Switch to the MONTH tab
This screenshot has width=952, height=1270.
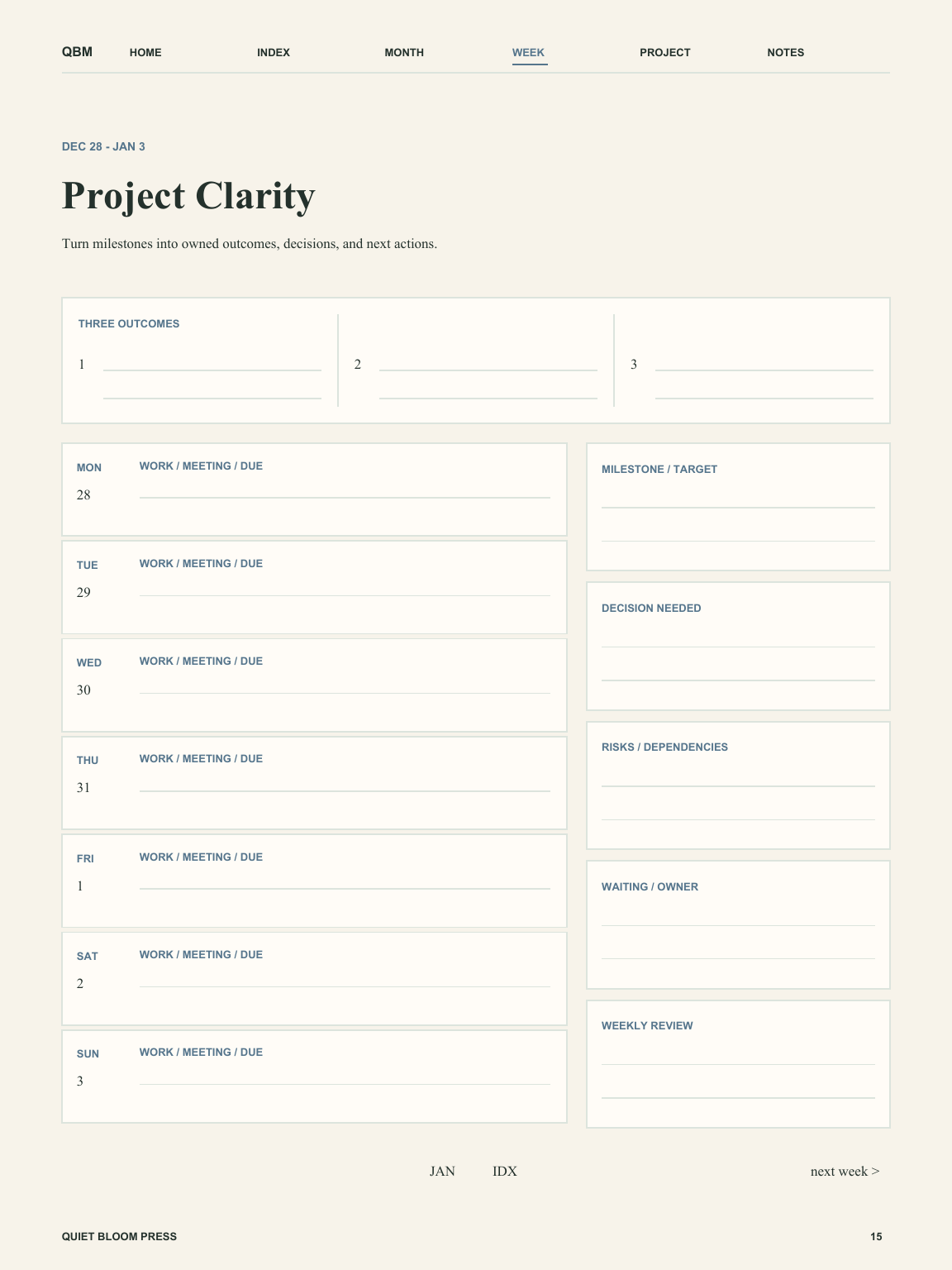[404, 52]
